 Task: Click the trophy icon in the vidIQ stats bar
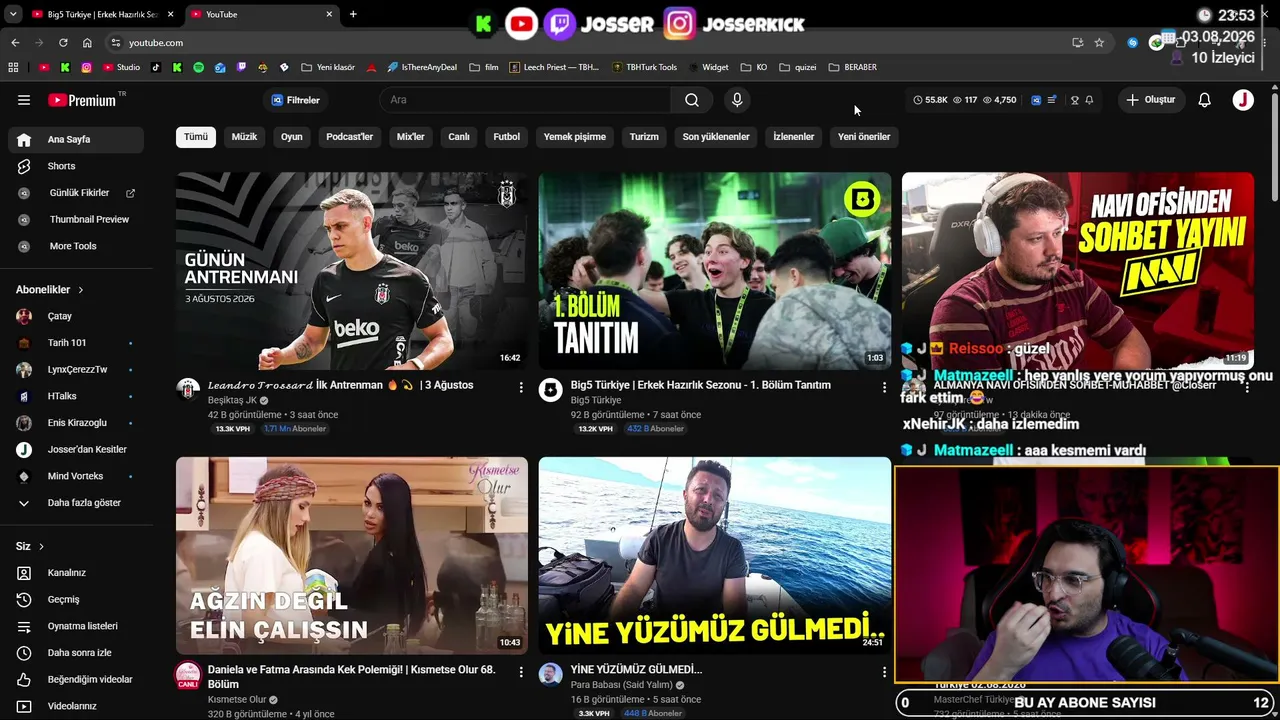(1075, 100)
